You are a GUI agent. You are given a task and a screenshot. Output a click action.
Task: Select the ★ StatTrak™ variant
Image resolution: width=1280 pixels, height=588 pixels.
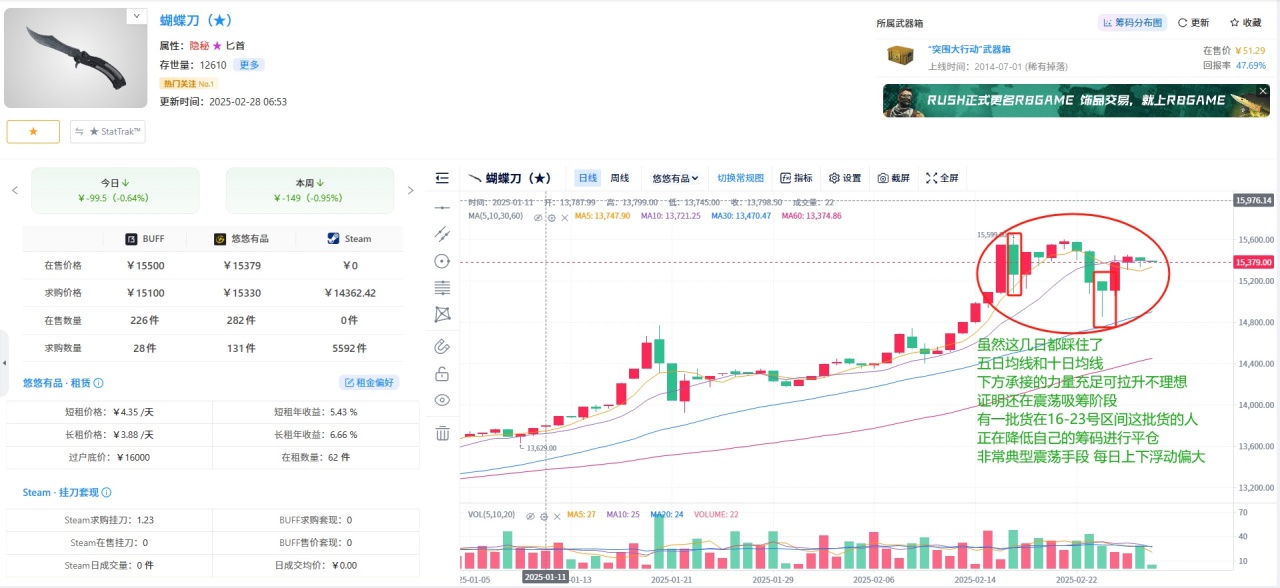pos(107,131)
